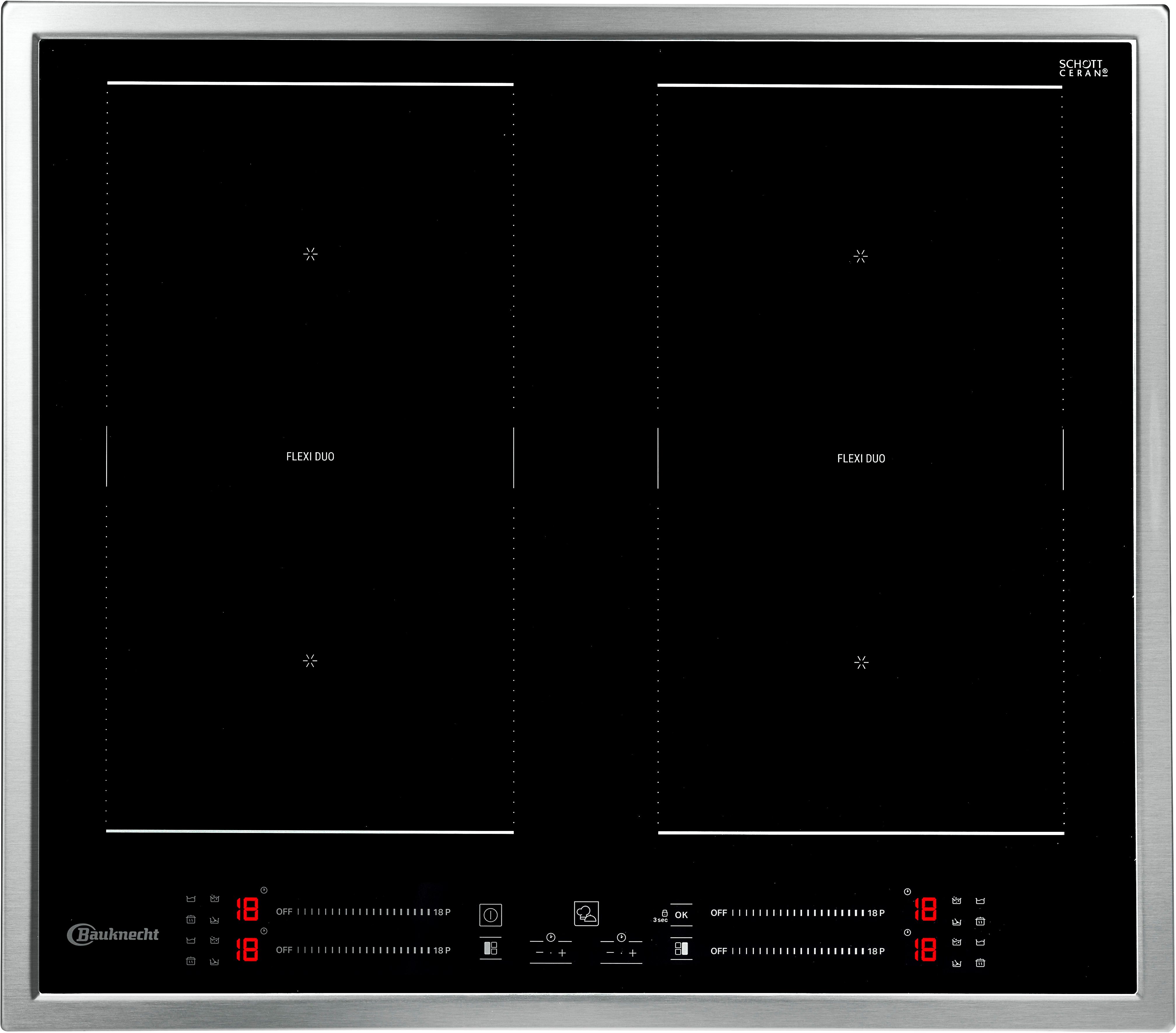The width and height of the screenshot is (1176, 1033).
Task: Set lower-right zone slider to 18 P
Action: pyautogui.click(x=876, y=951)
